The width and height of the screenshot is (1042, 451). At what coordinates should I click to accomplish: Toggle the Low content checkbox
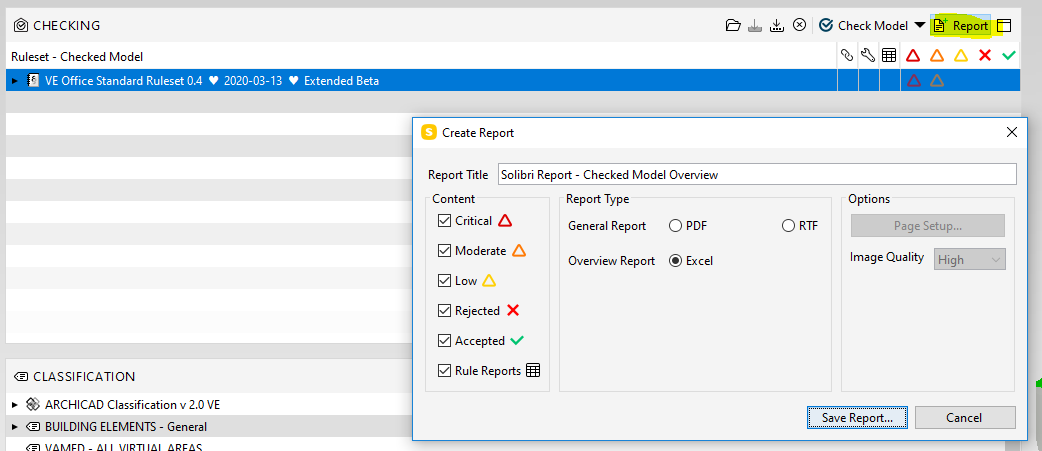[x=445, y=281]
